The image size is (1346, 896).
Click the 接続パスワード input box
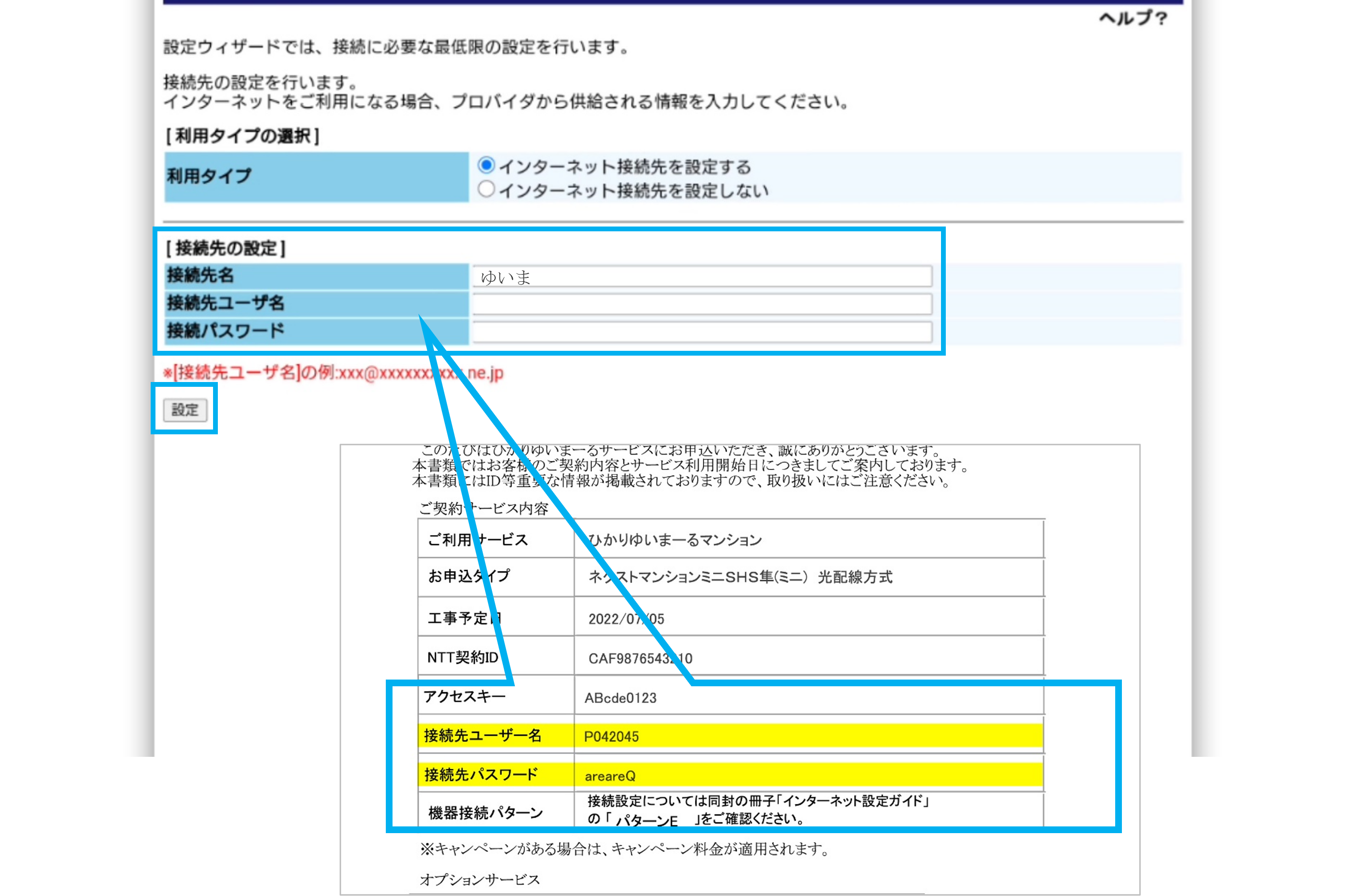click(x=702, y=332)
